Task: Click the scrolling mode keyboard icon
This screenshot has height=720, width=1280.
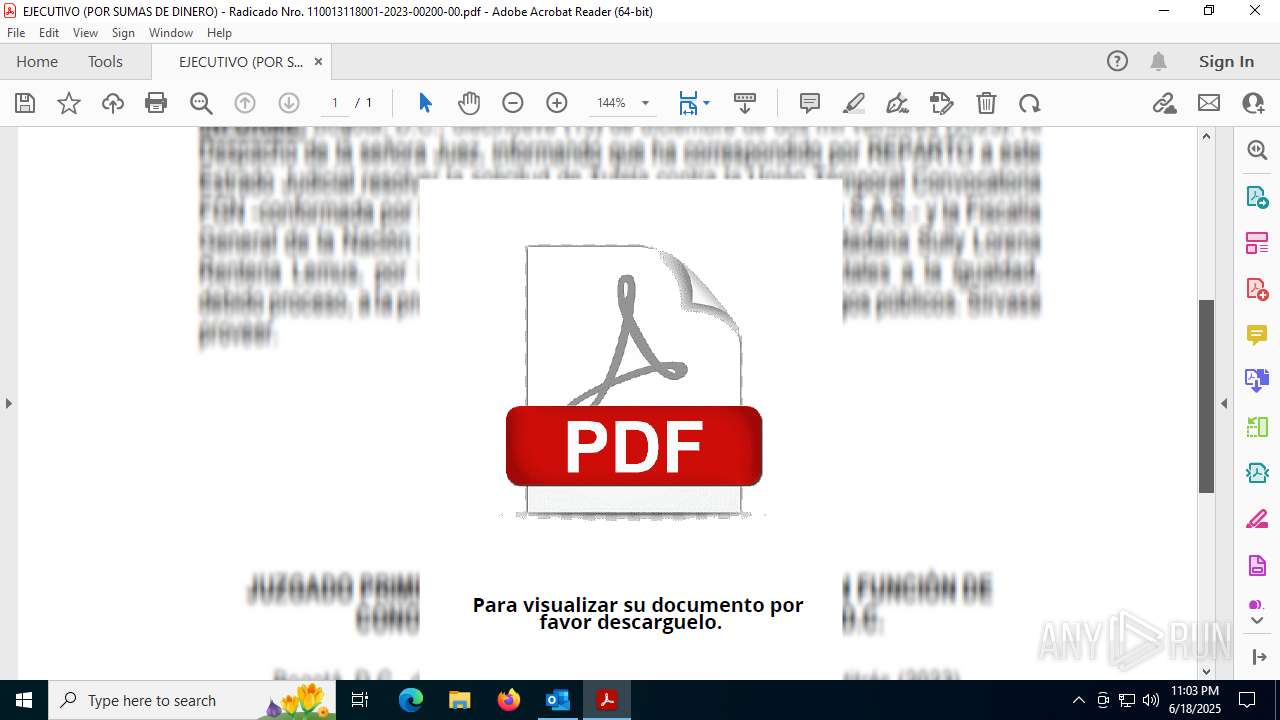Action: [745, 103]
